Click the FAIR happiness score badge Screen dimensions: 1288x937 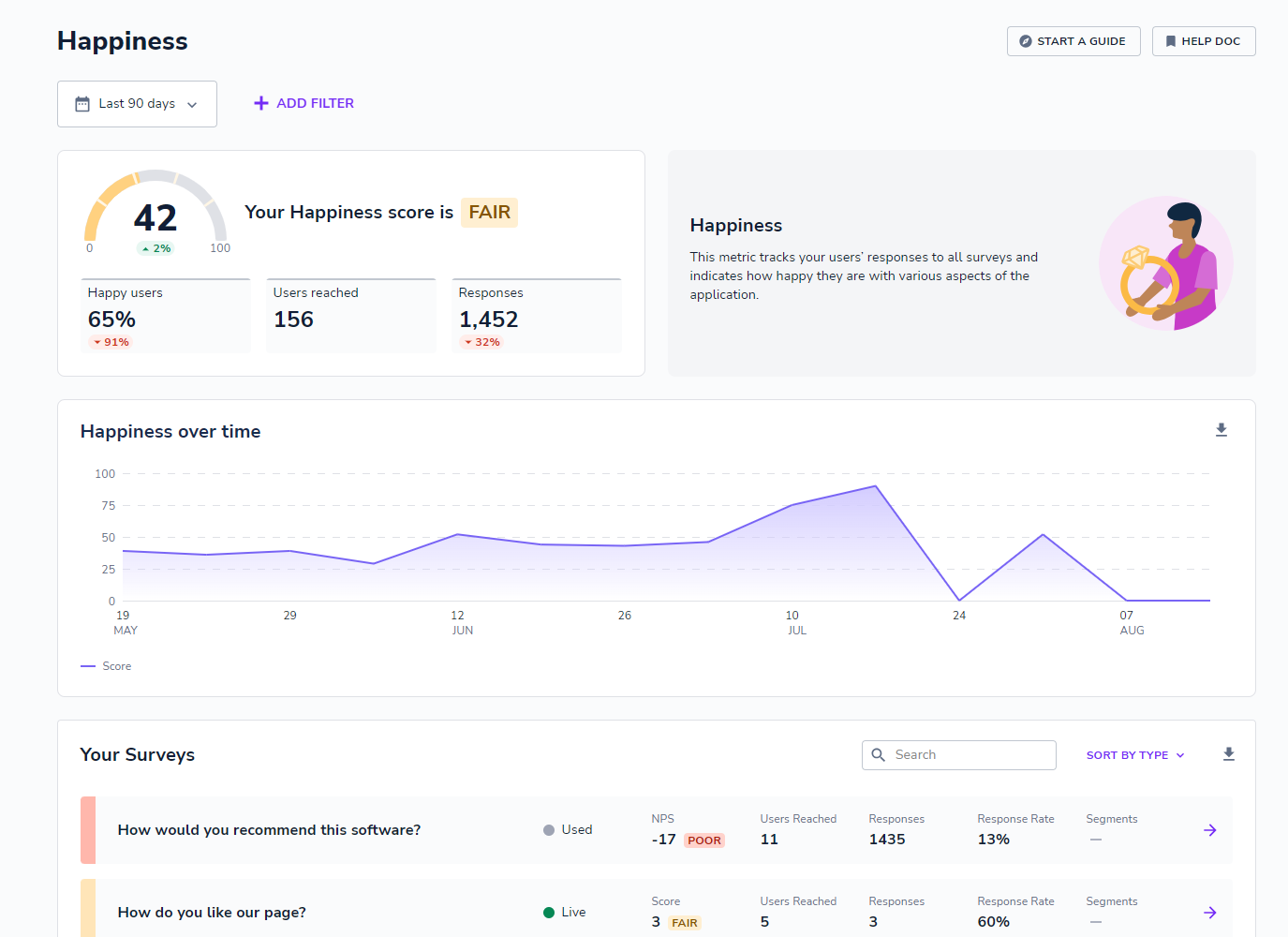click(x=490, y=213)
